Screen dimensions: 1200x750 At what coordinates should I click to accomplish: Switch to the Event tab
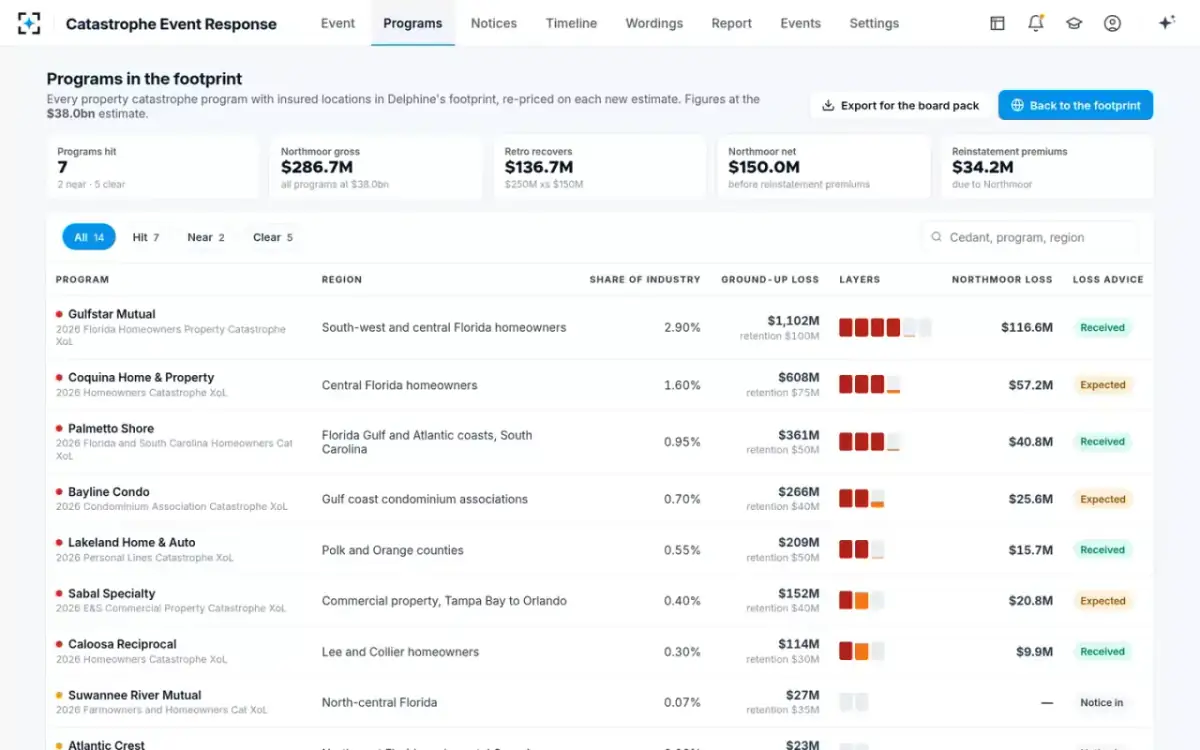point(338,23)
